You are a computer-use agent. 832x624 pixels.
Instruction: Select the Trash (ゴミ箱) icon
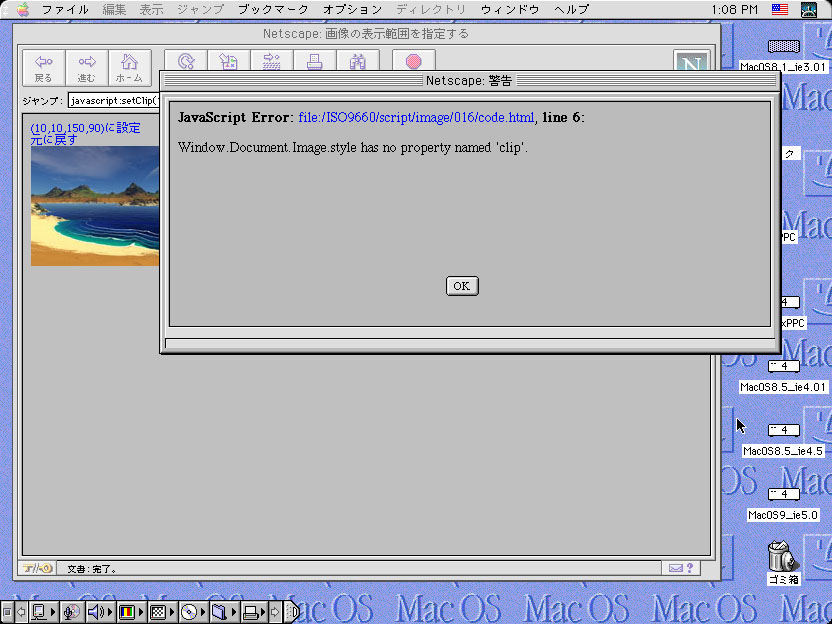(x=783, y=556)
